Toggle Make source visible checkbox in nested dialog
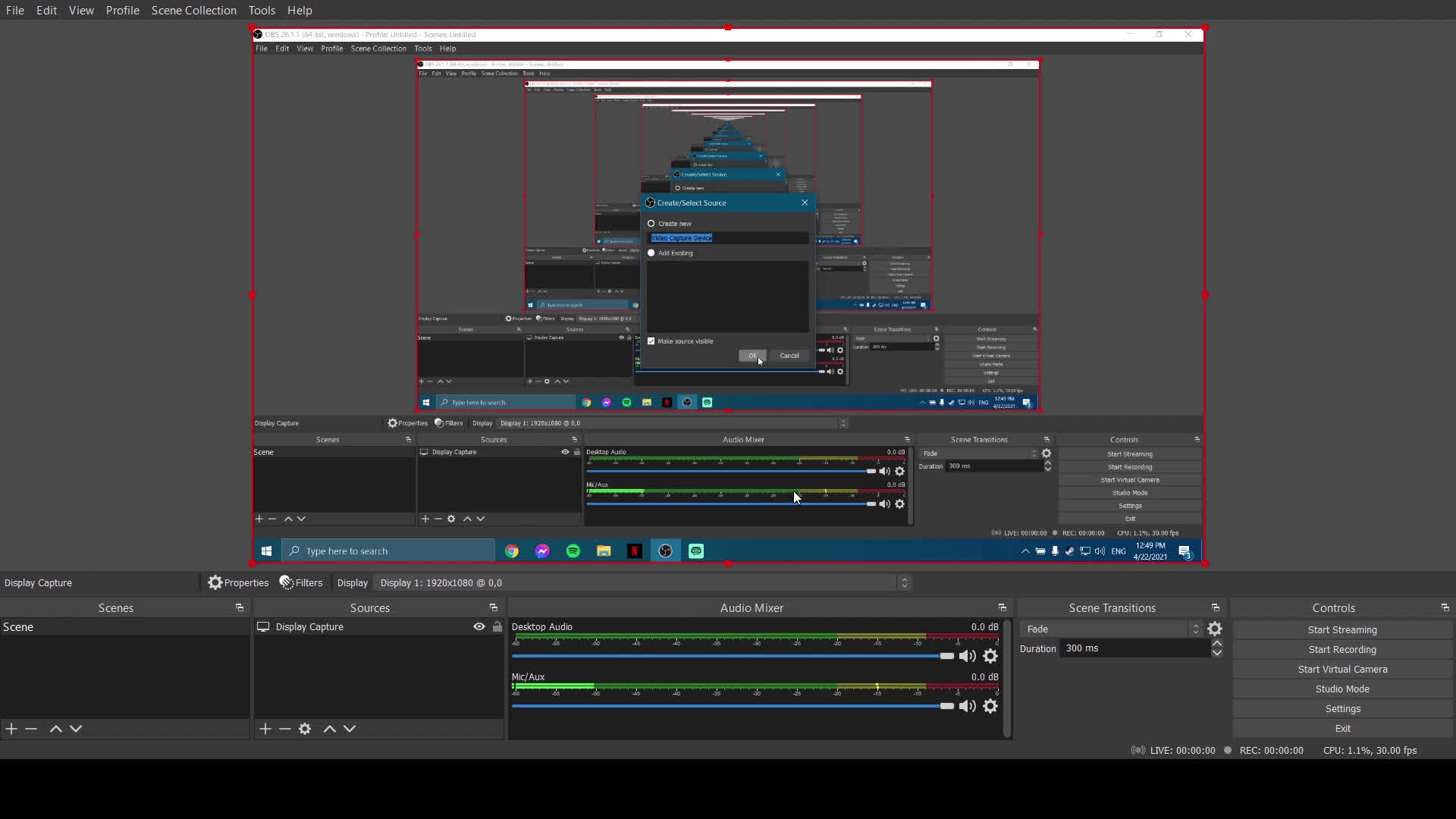Screen dimensions: 1456x819 (x=651, y=341)
